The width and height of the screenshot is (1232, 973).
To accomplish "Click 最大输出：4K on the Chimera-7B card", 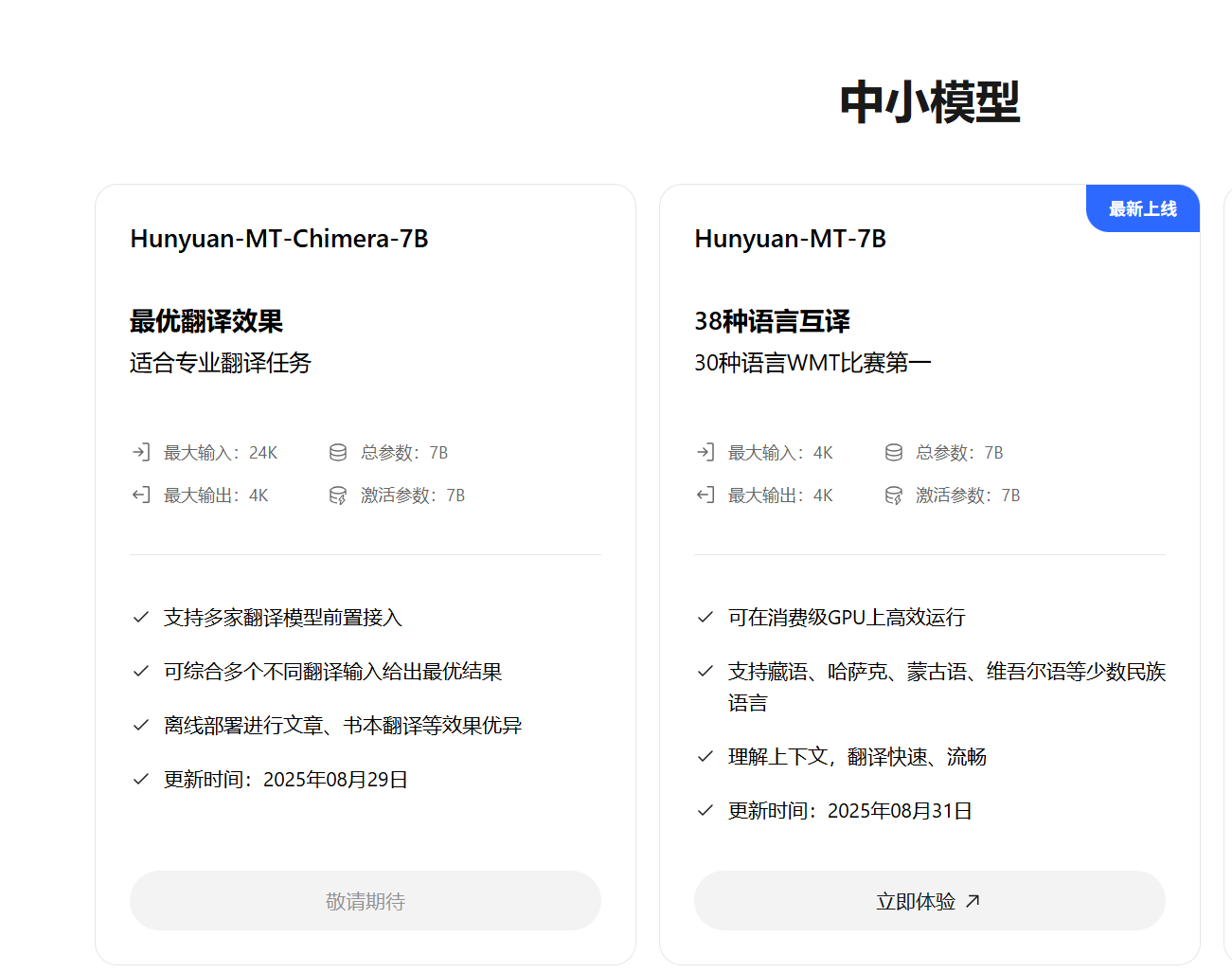I will [x=216, y=496].
